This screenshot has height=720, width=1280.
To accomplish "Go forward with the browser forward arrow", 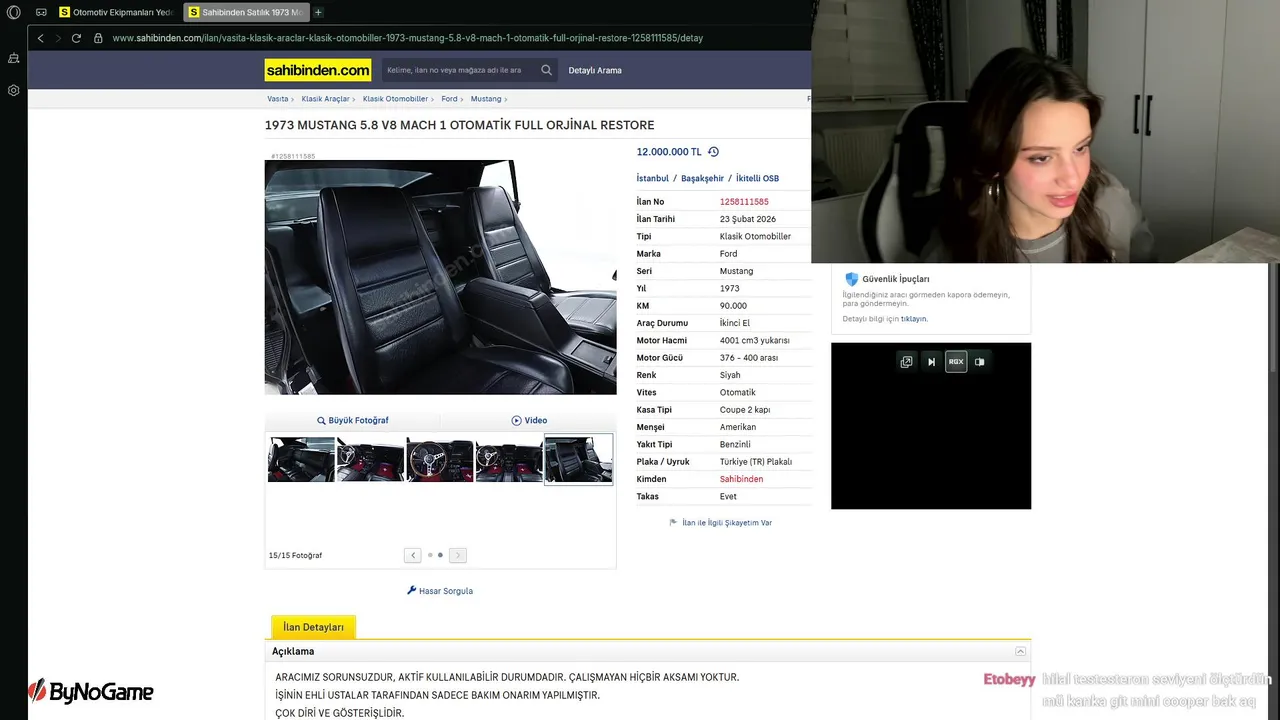I will point(58,38).
